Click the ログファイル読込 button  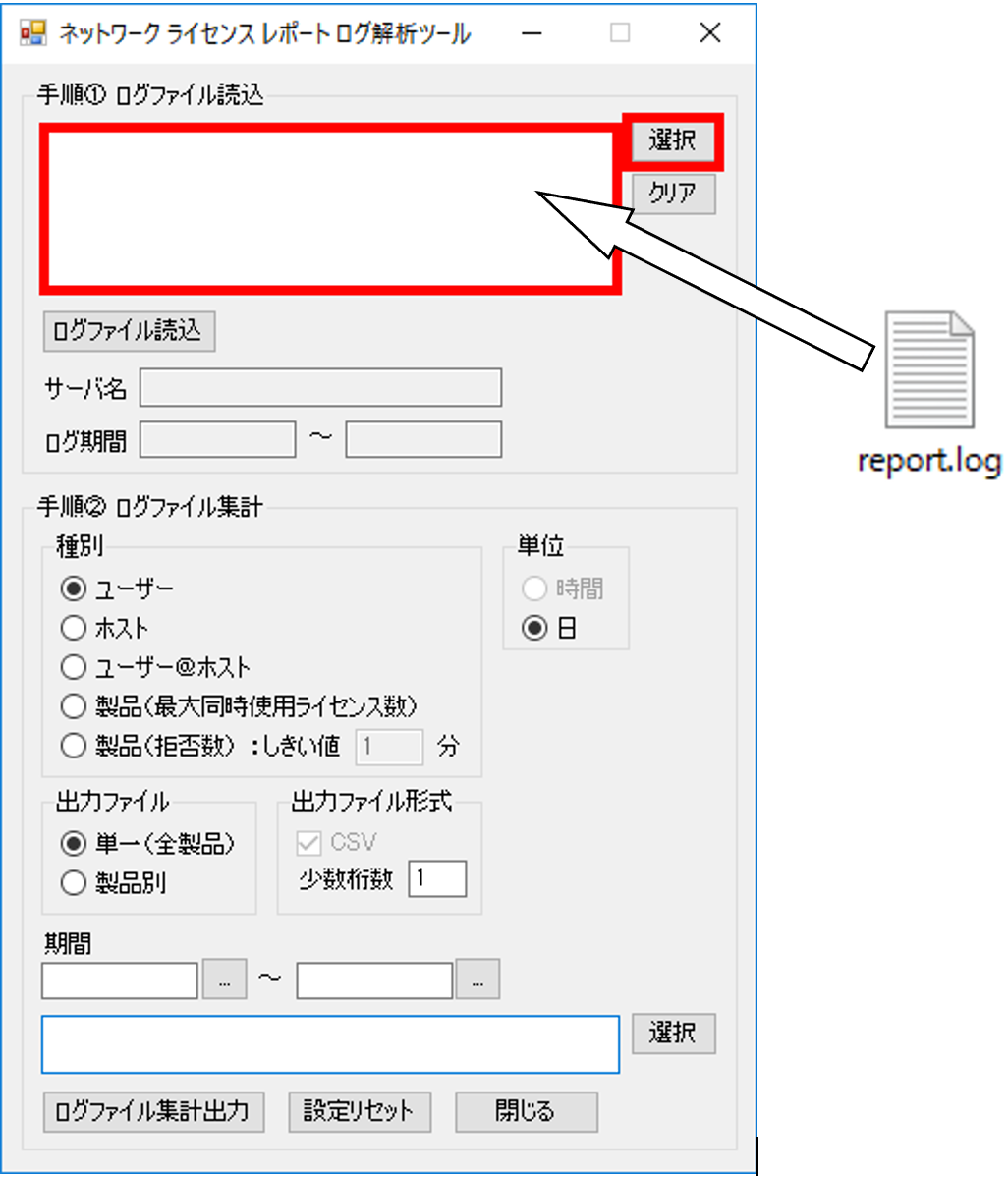(129, 331)
